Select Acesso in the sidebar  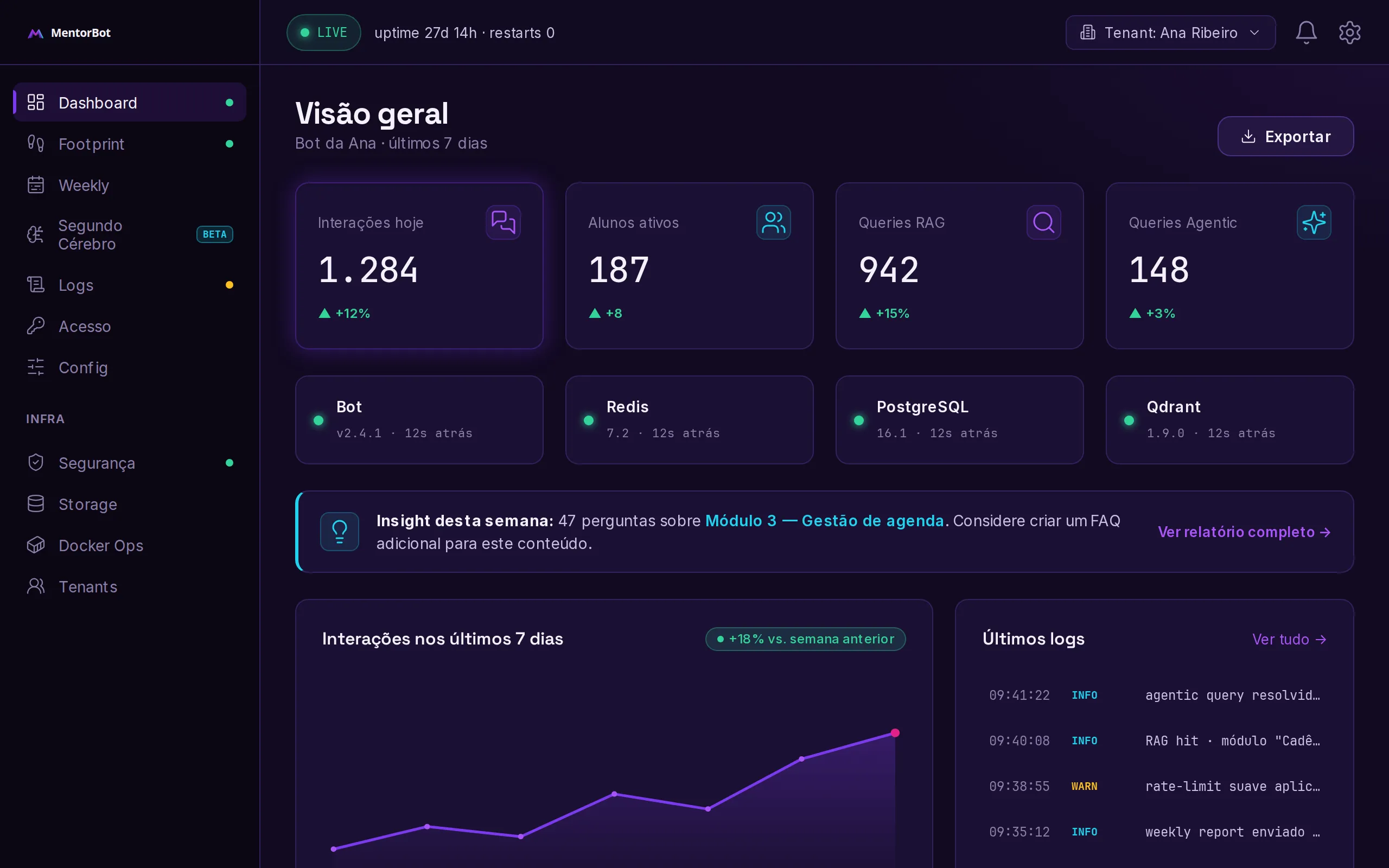click(130, 326)
